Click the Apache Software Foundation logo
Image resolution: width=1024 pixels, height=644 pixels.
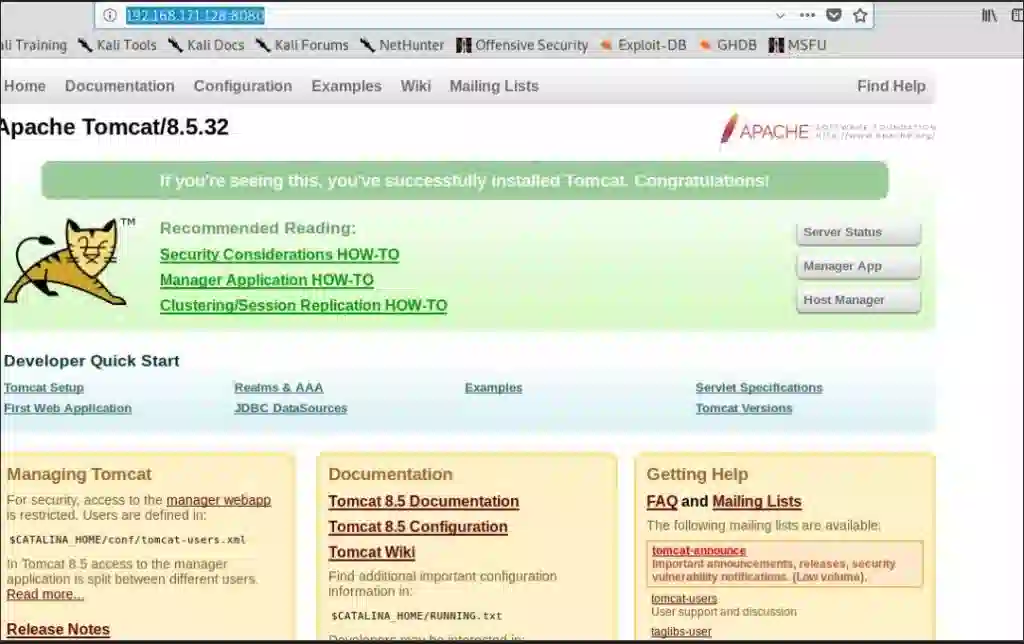(827, 129)
